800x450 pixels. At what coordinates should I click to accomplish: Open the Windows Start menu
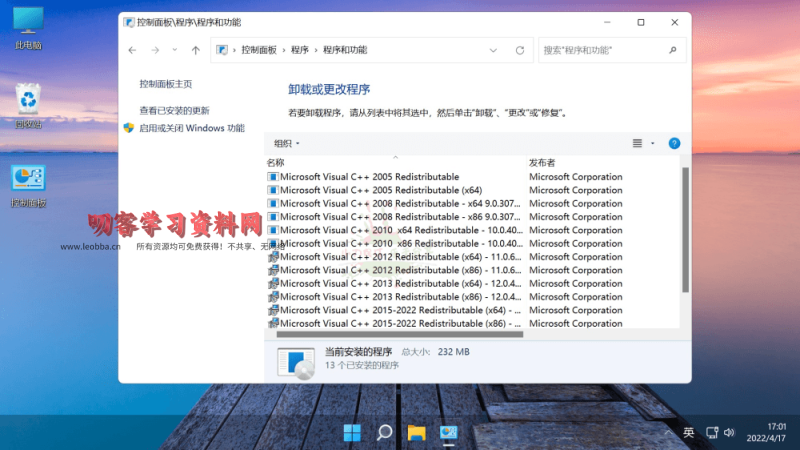(x=352, y=433)
